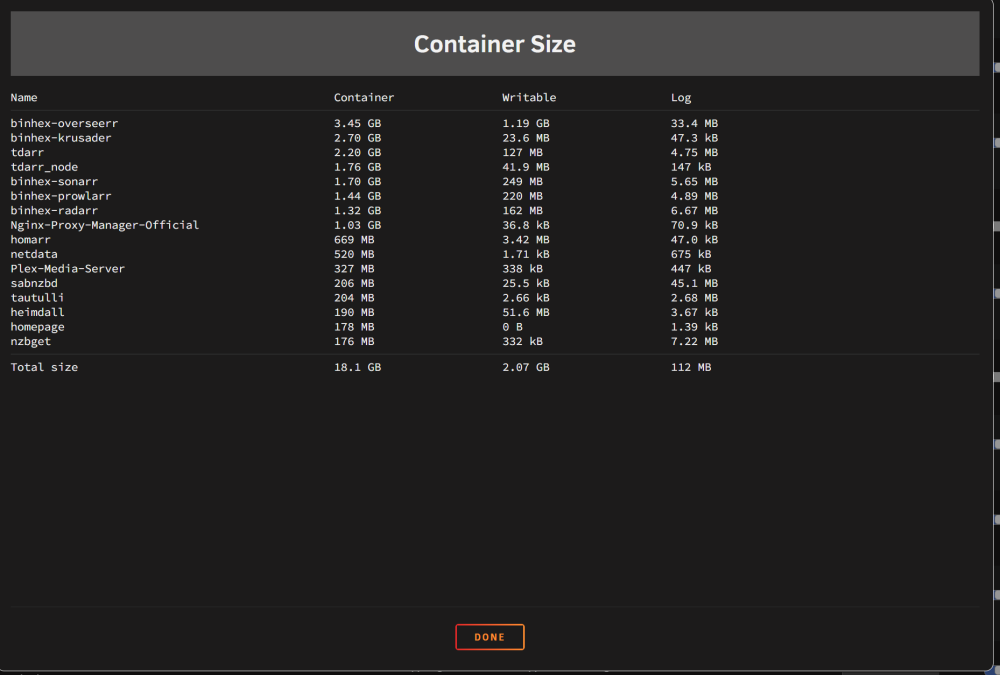Select Nginx-Proxy-Manager-Official name
The height and width of the screenshot is (675, 1000).
click(105, 225)
